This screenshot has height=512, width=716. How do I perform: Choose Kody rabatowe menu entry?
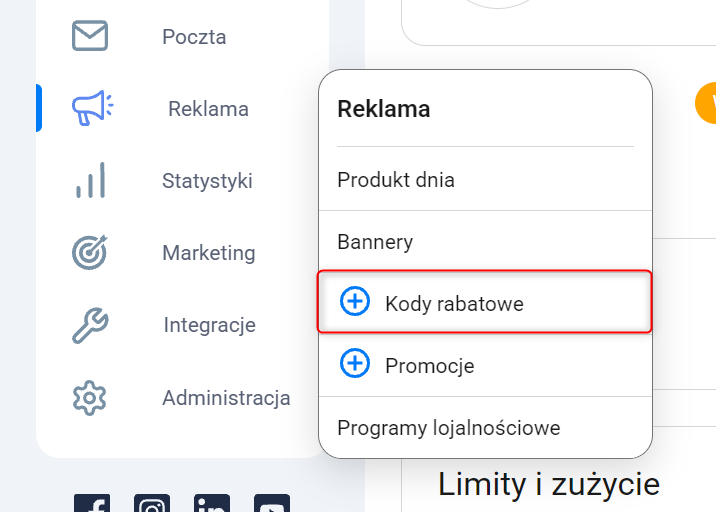484,302
